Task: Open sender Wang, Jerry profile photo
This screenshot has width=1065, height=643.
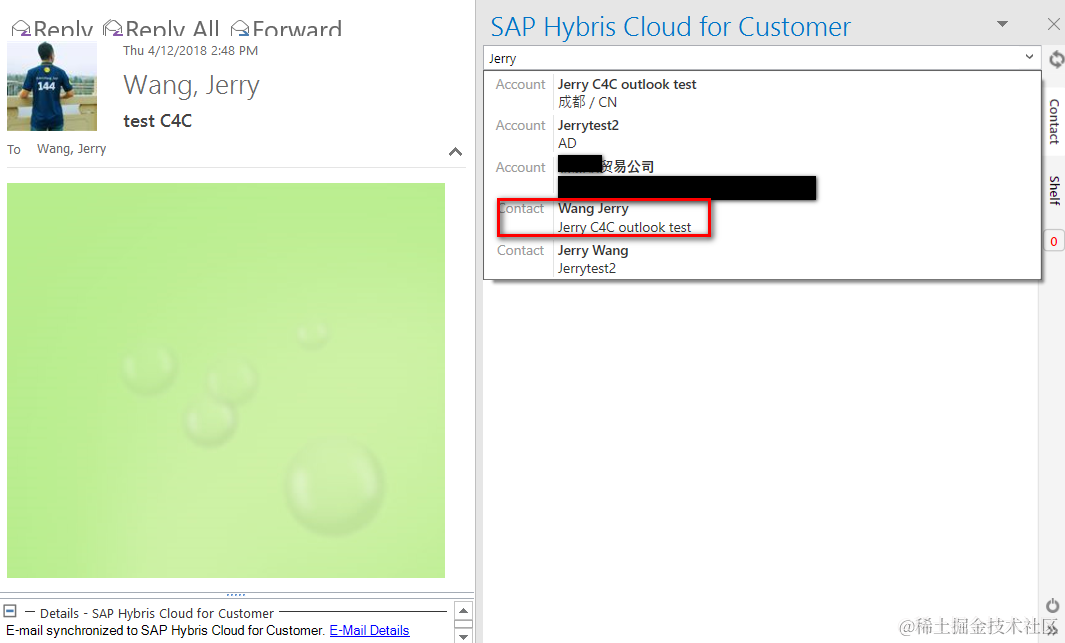Action: point(52,86)
